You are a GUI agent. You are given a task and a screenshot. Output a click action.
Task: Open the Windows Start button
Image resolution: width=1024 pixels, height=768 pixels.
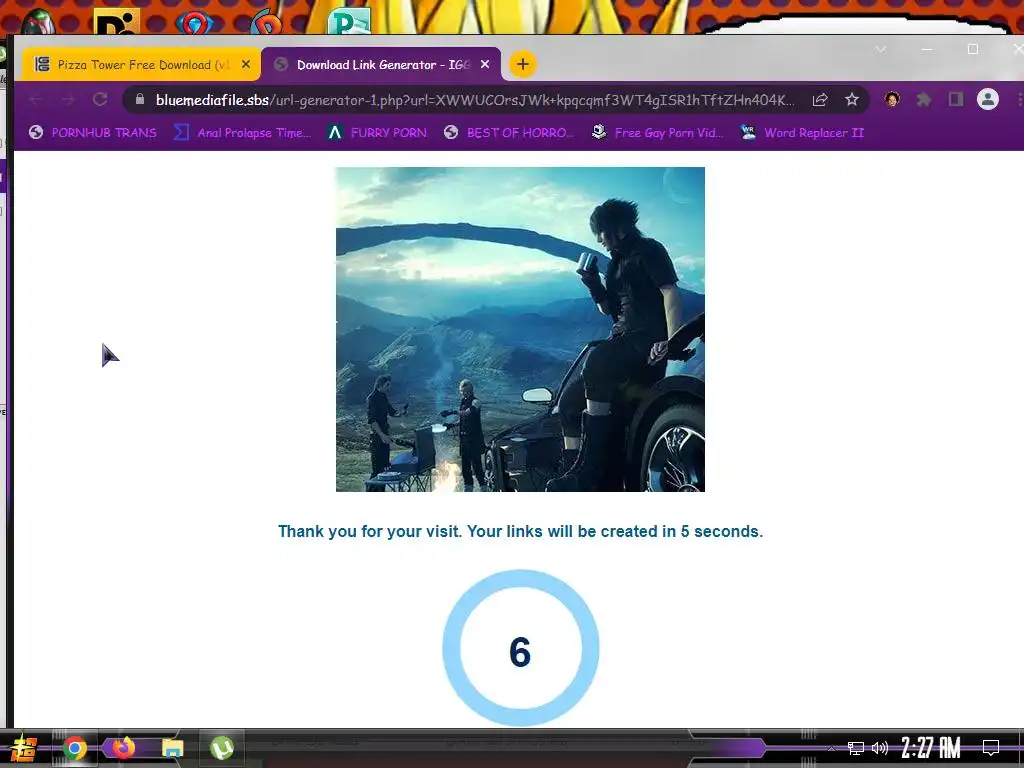tap(22, 748)
